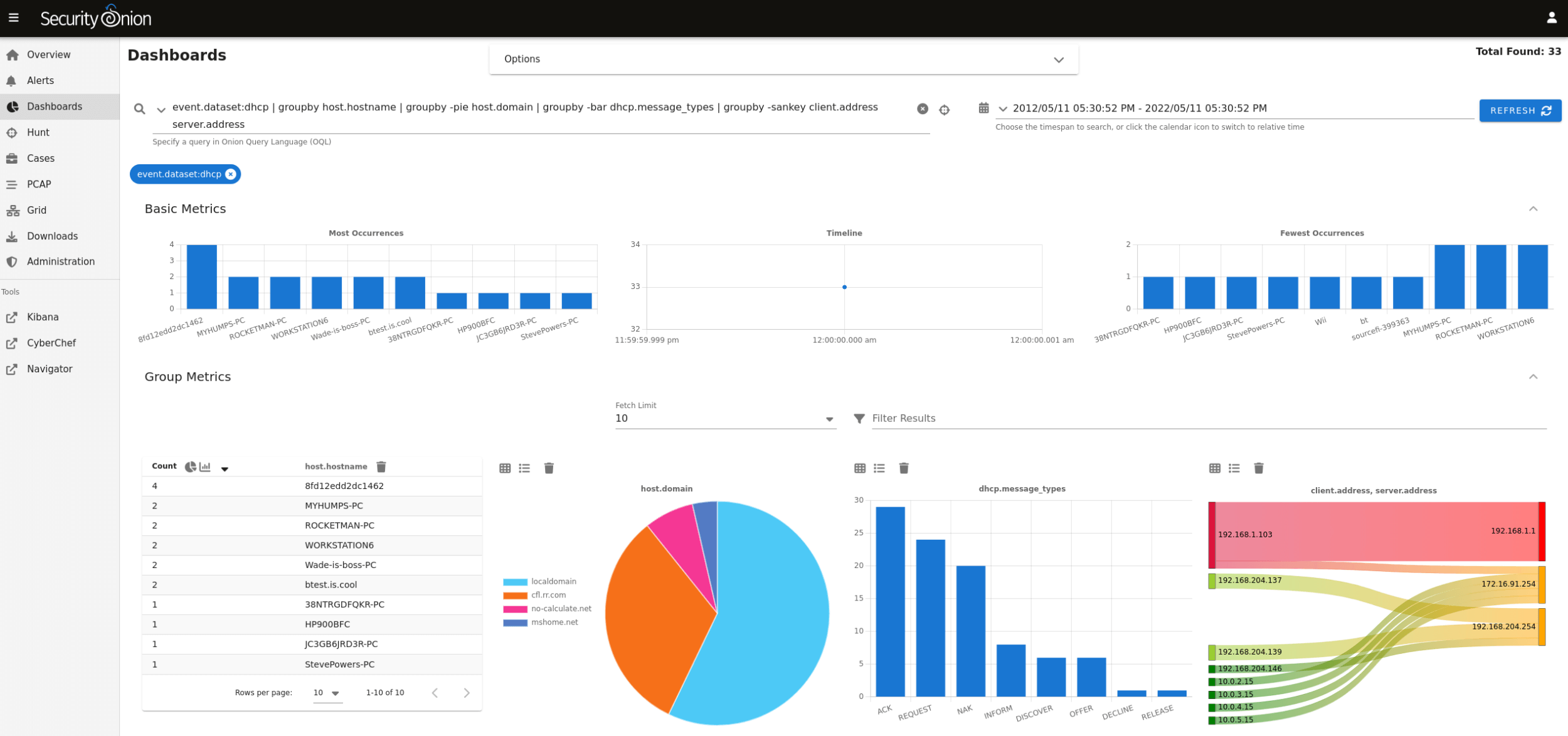Click the Grid section icon

pyautogui.click(x=13, y=210)
